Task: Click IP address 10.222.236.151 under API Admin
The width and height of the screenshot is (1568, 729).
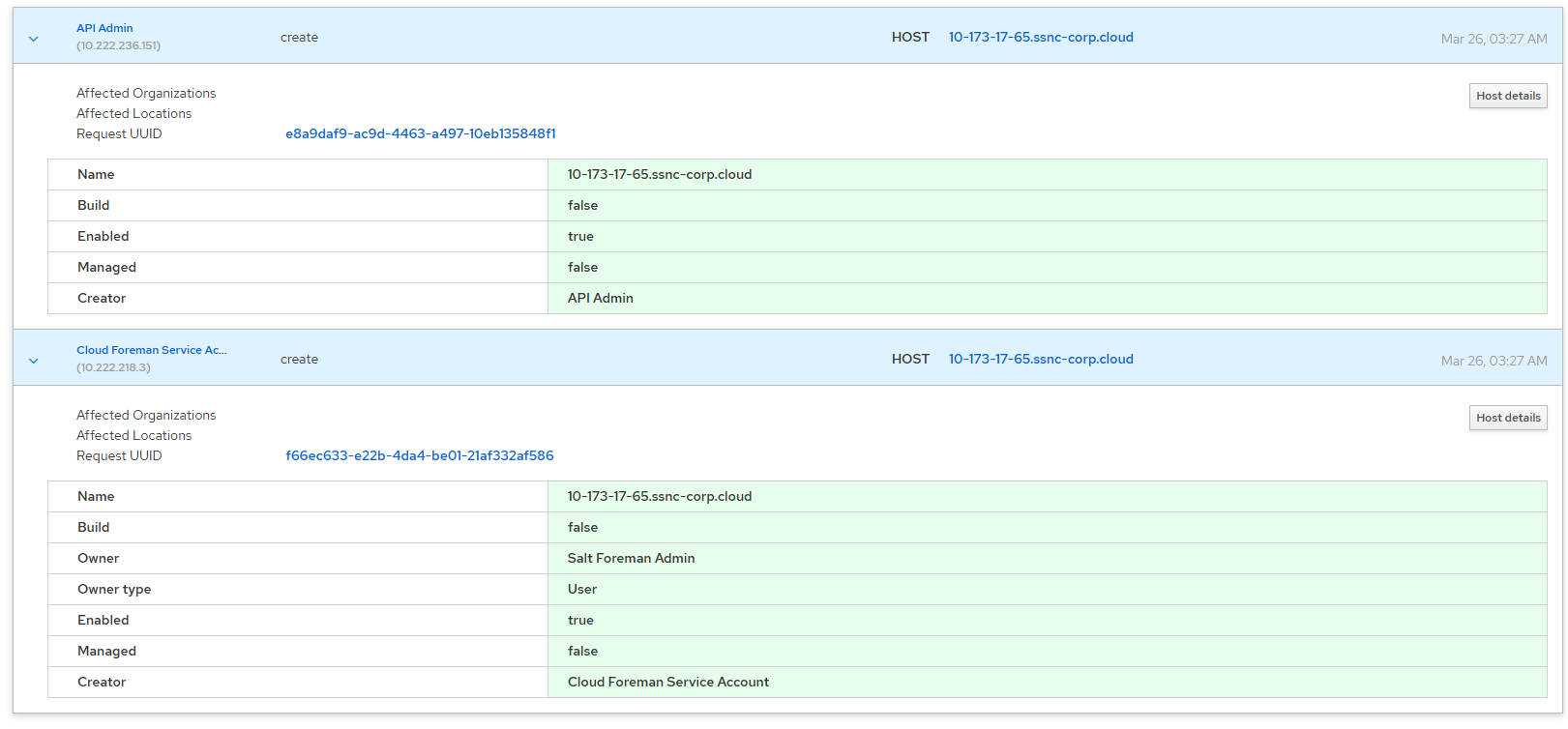Action: [118, 45]
